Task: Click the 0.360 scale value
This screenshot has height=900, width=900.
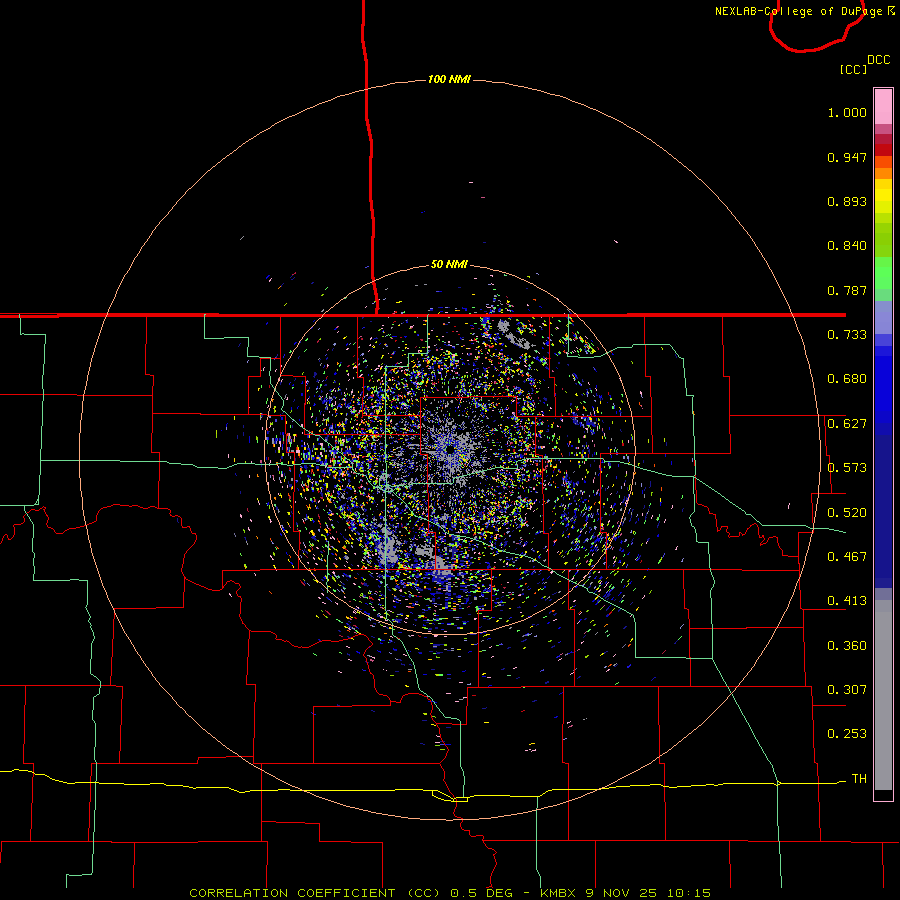Action: (x=847, y=646)
